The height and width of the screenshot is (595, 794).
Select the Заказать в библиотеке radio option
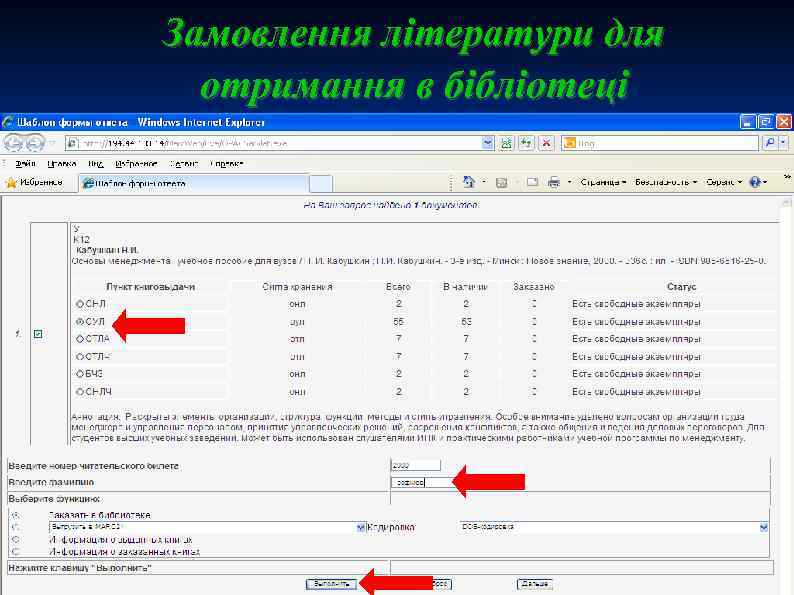click(x=16, y=515)
